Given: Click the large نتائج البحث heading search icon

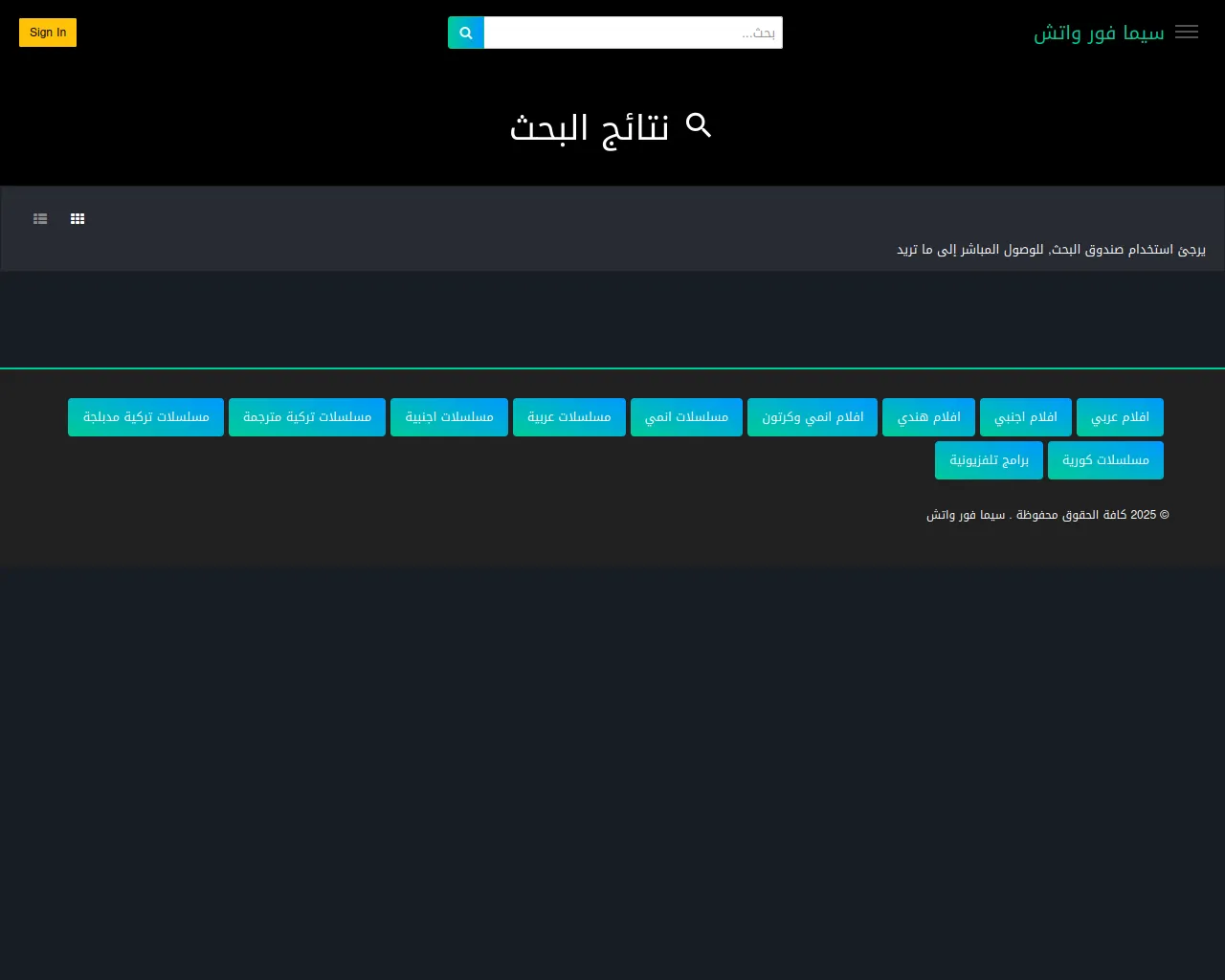Looking at the screenshot, I should pyautogui.click(x=700, y=125).
